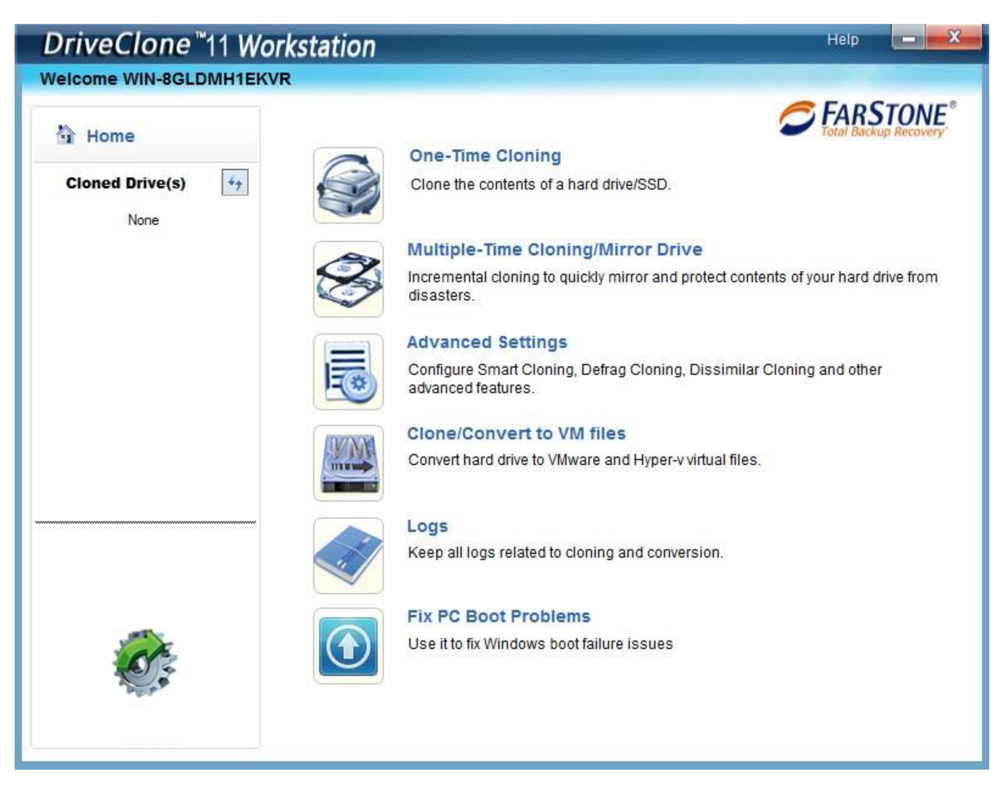
Task: Click 'Convert hard drive to VMware and Hyper-v' text
Action: (584, 460)
